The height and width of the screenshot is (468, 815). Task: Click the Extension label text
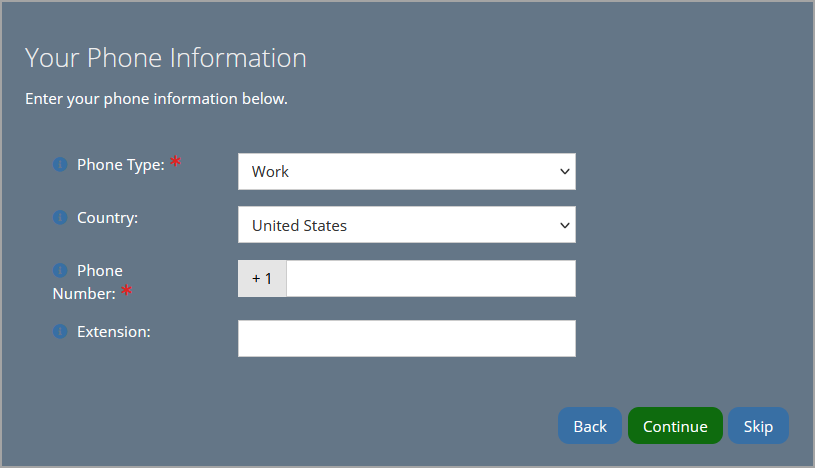[x=114, y=332]
